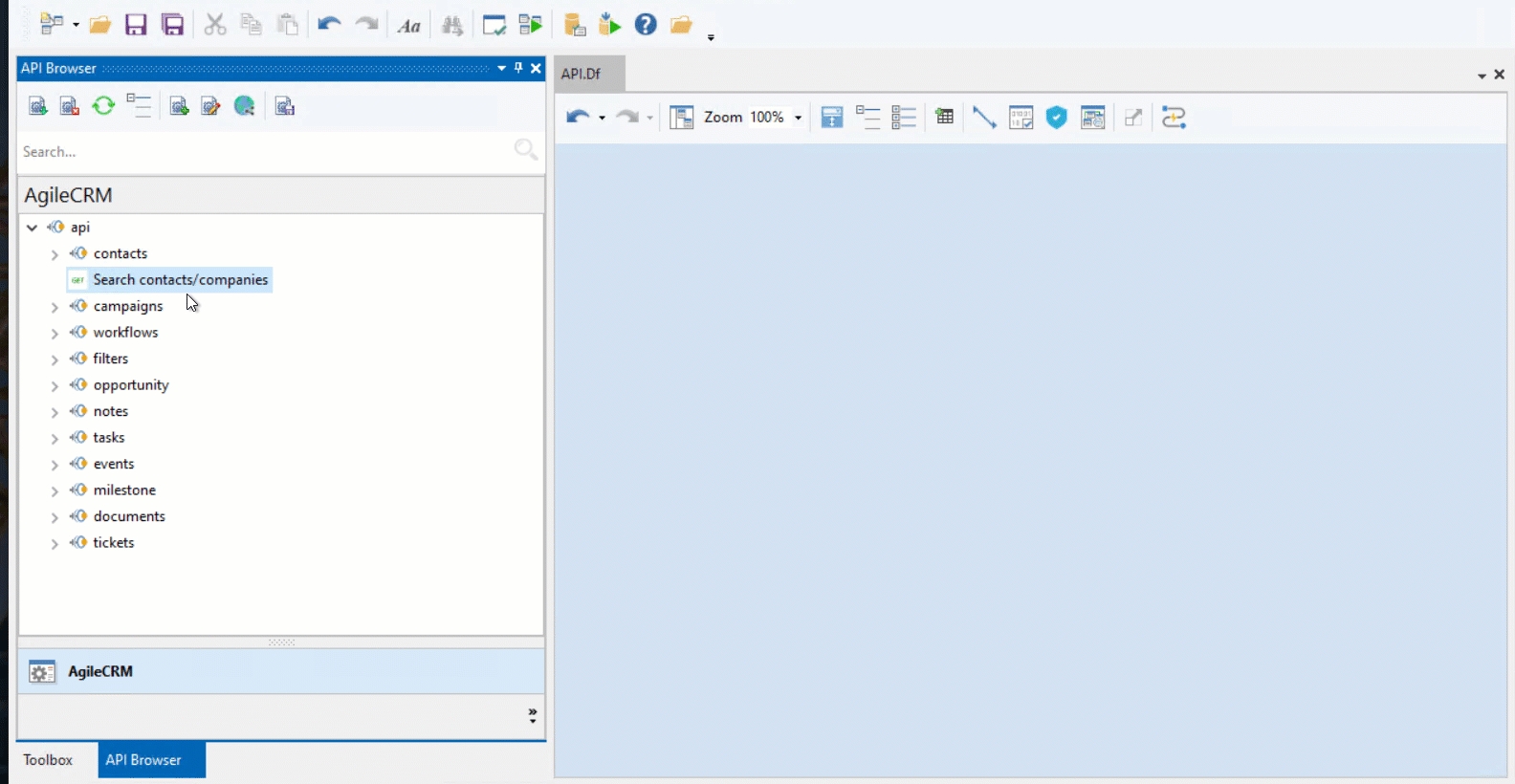This screenshot has width=1515, height=784.
Task: Click the scissors Cut icon
Action: pos(215,25)
